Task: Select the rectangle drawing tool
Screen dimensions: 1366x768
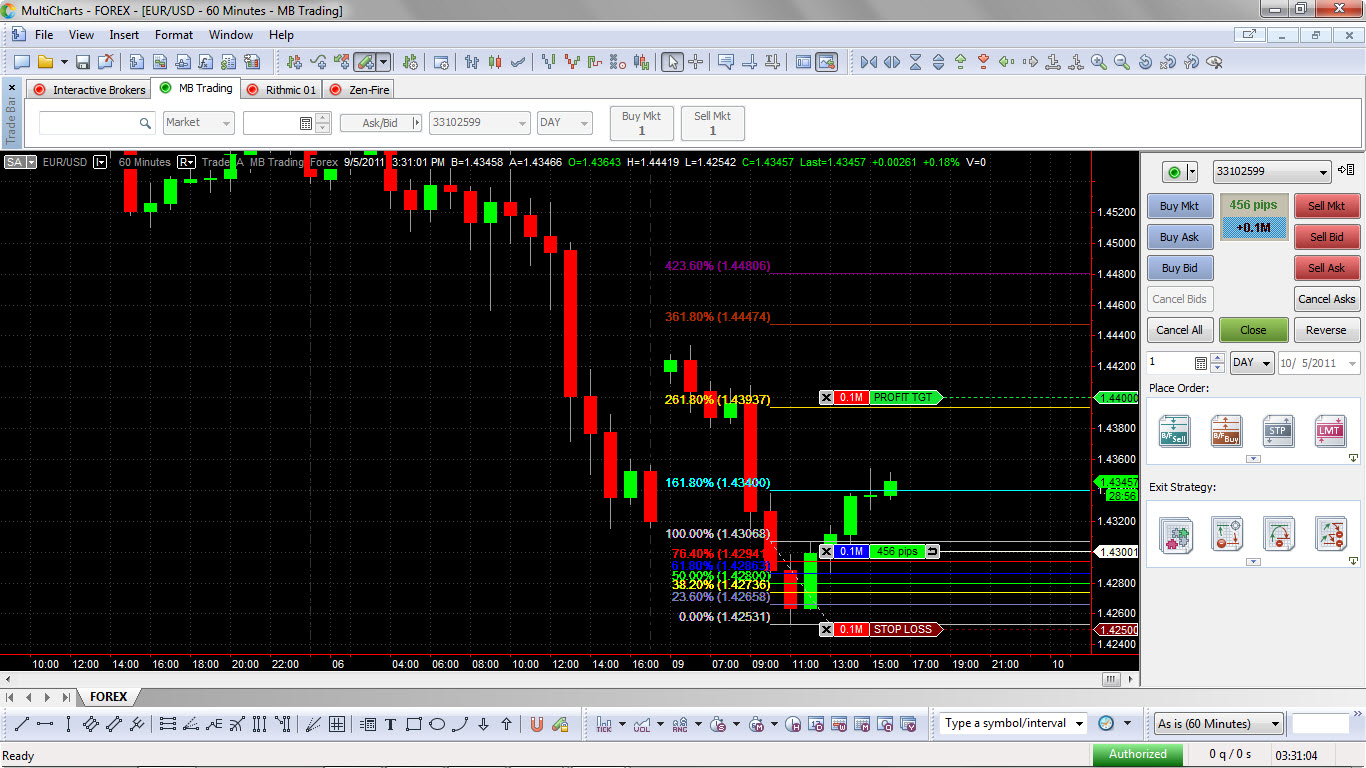Action: click(x=413, y=724)
